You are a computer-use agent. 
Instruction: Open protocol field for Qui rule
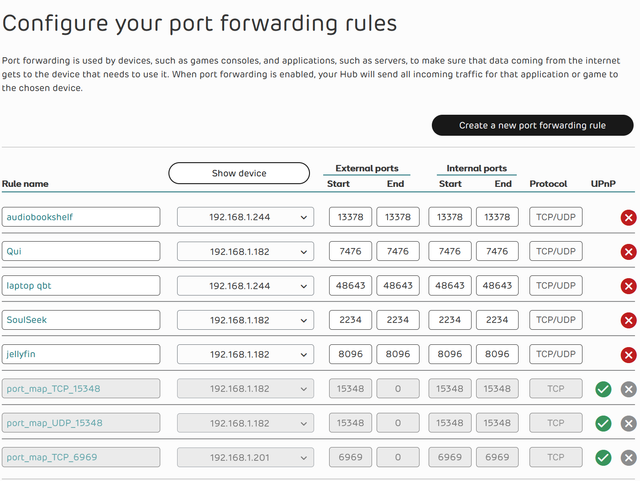(556, 251)
